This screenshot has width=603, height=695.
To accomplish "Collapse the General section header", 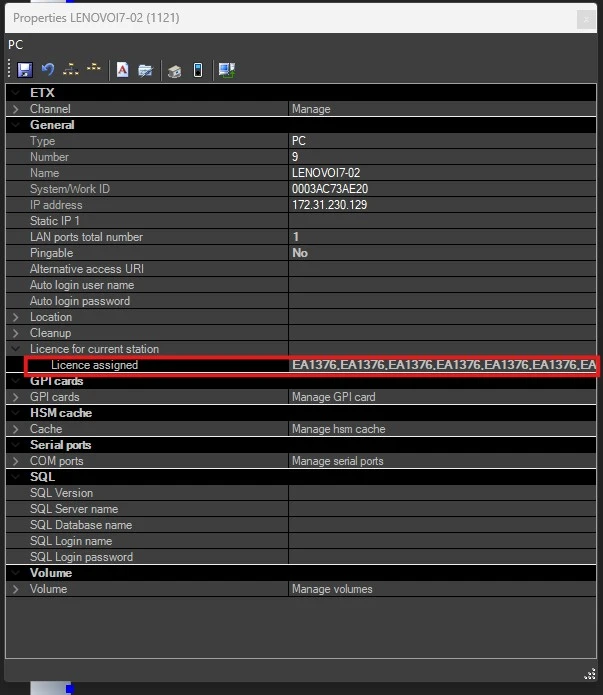I will tap(16, 125).
